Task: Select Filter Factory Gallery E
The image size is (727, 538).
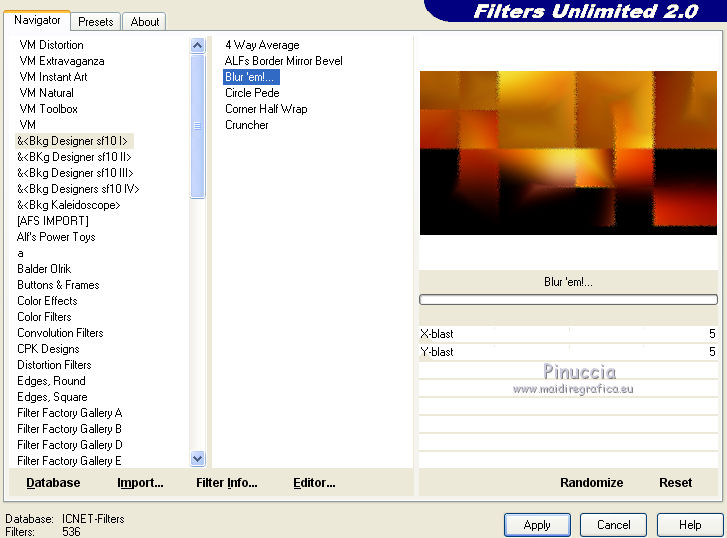Action: coord(69,461)
